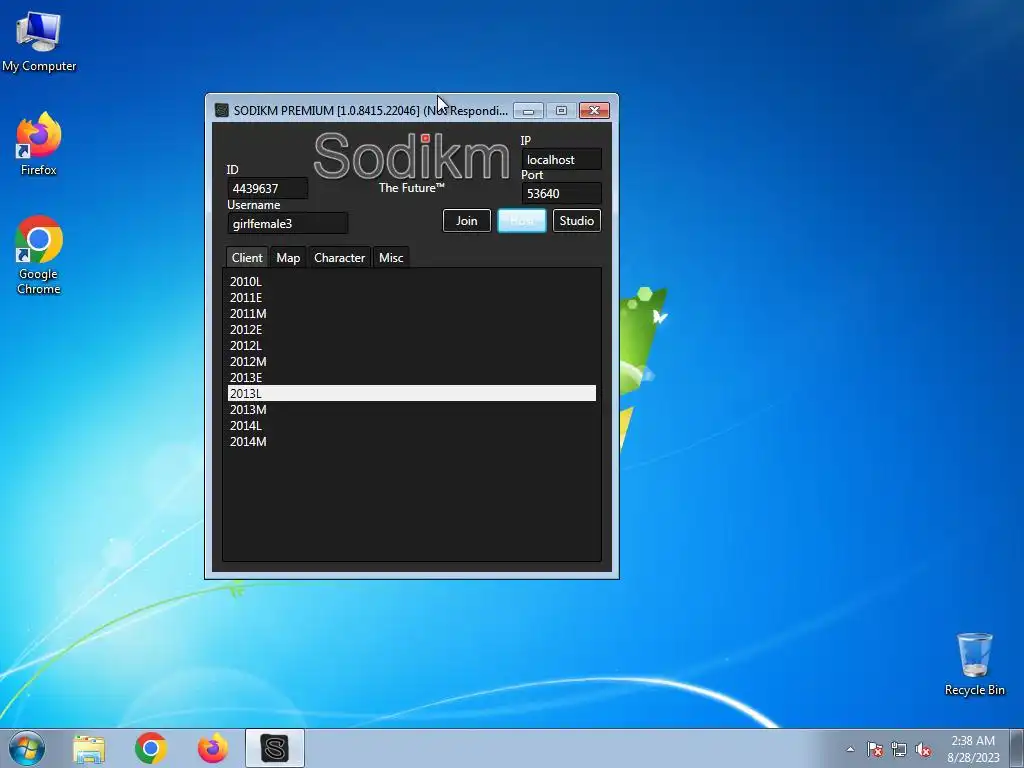Click Sodikm title bar app icon
The width and height of the screenshot is (1024, 768).
(x=222, y=110)
